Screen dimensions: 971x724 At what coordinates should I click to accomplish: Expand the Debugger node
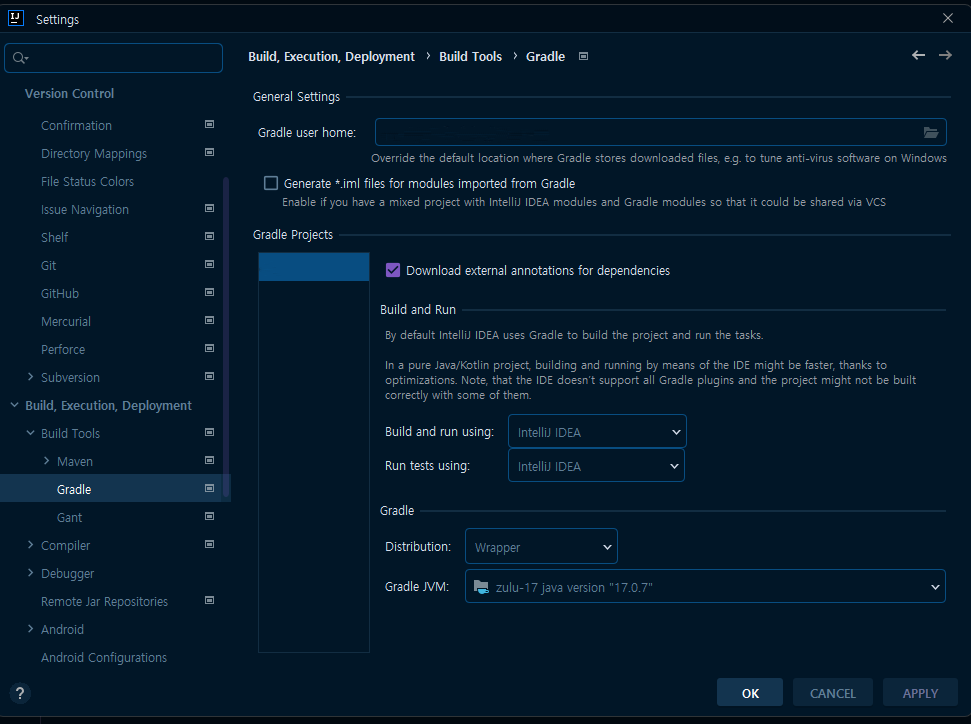30,573
